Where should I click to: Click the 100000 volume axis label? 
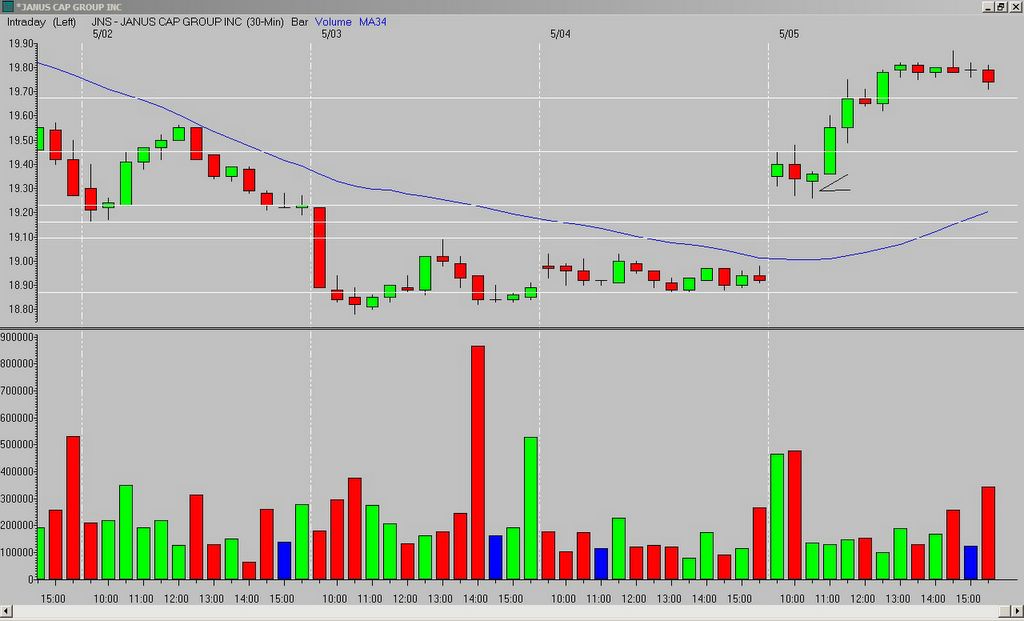[x=18, y=552]
